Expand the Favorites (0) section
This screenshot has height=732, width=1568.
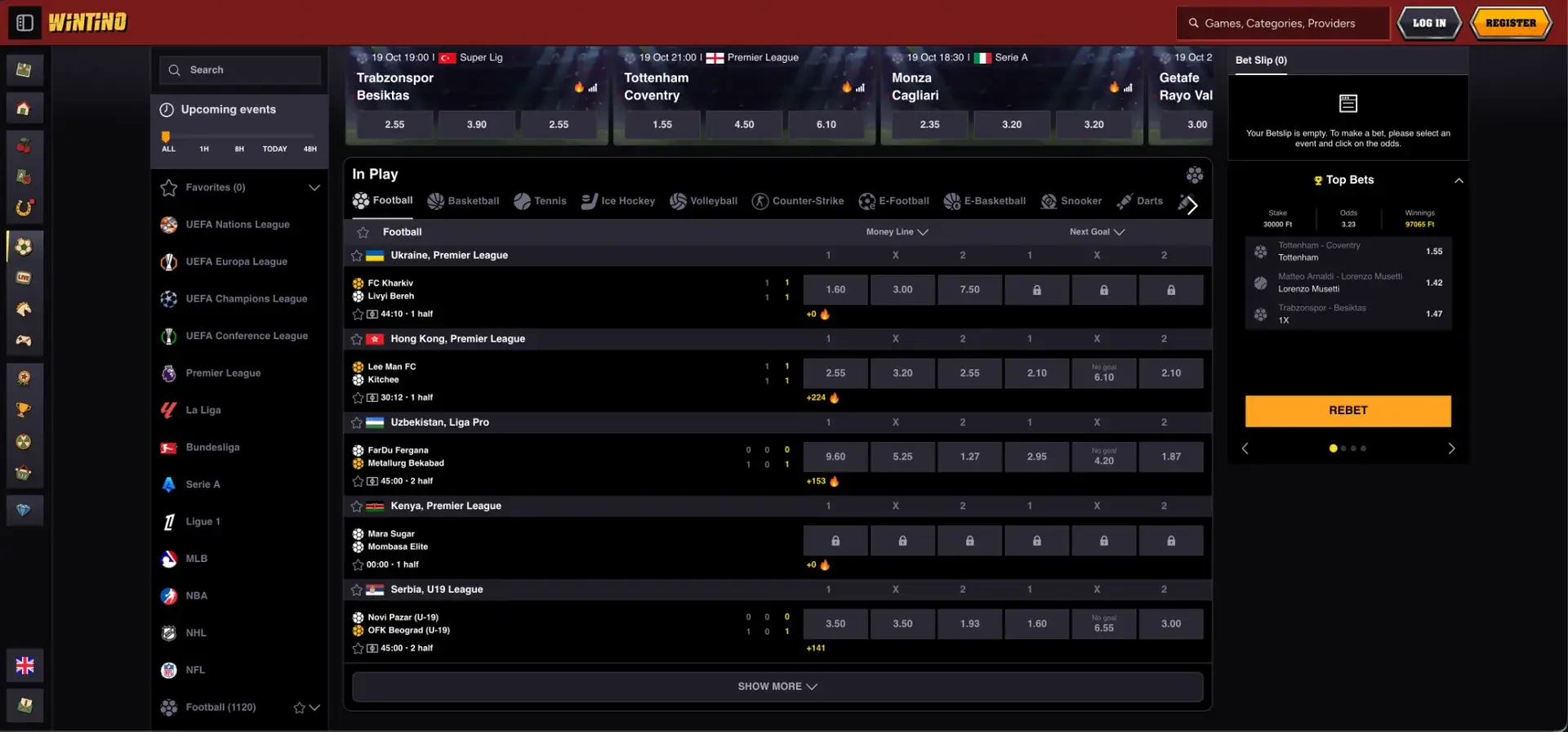coord(314,188)
